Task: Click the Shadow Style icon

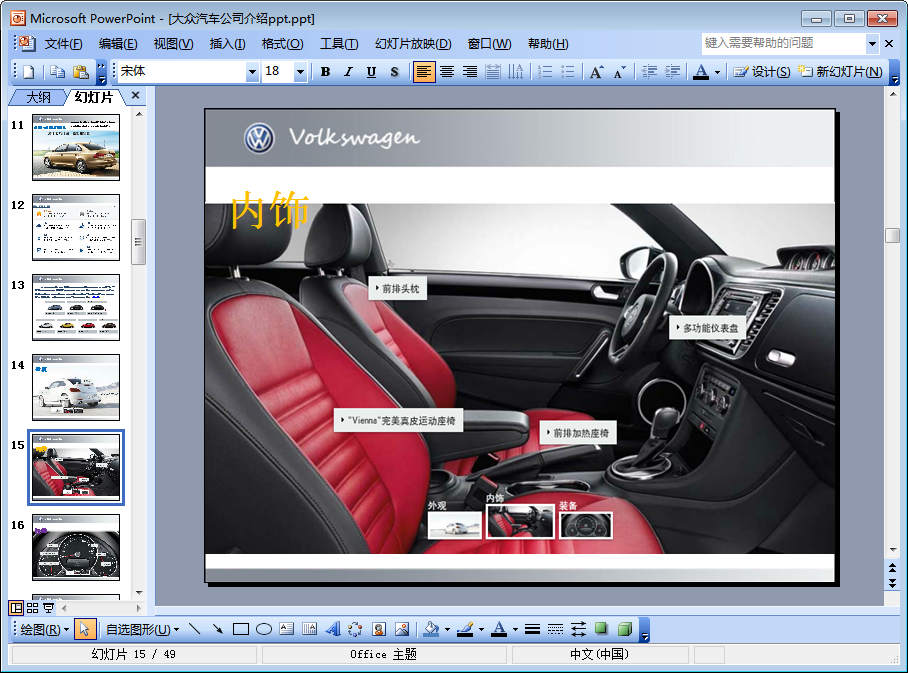Action: (601, 629)
